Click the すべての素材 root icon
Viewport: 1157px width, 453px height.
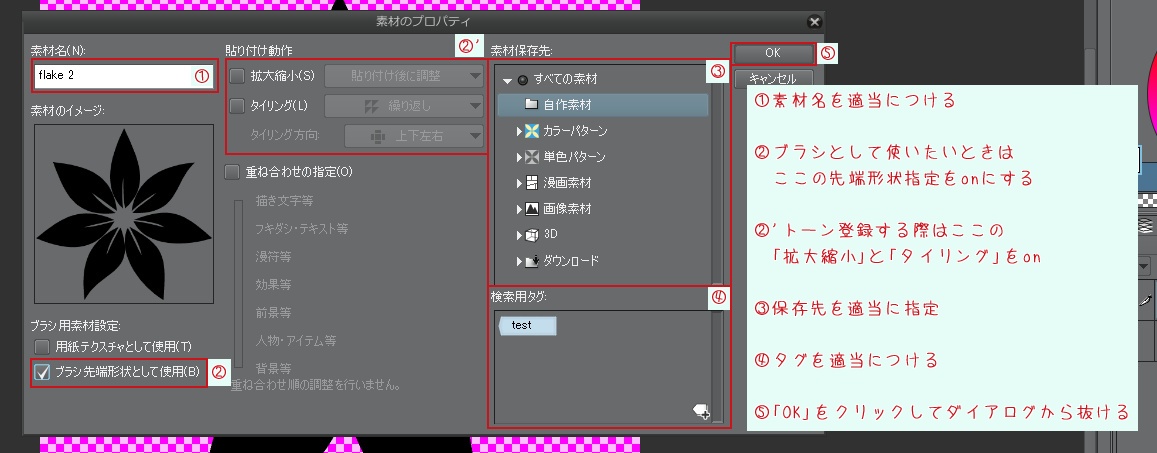pyautogui.click(x=522, y=80)
